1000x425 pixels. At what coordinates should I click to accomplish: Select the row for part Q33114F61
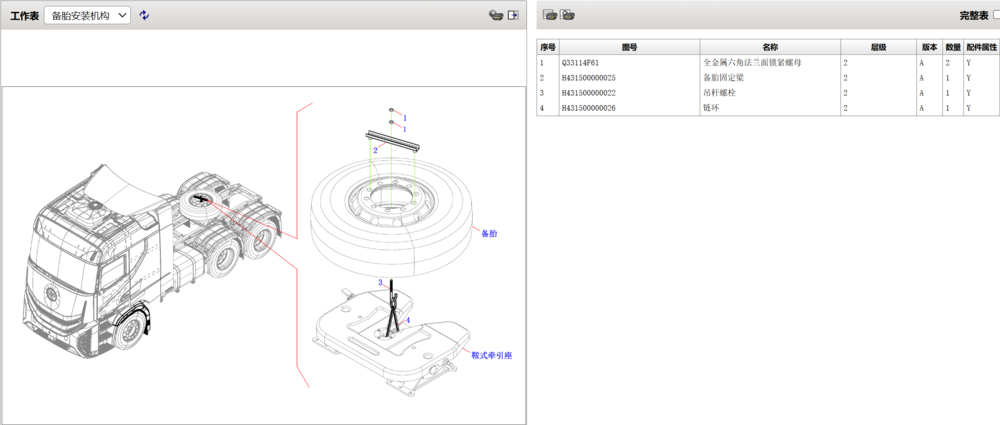pyautogui.click(x=629, y=62)
